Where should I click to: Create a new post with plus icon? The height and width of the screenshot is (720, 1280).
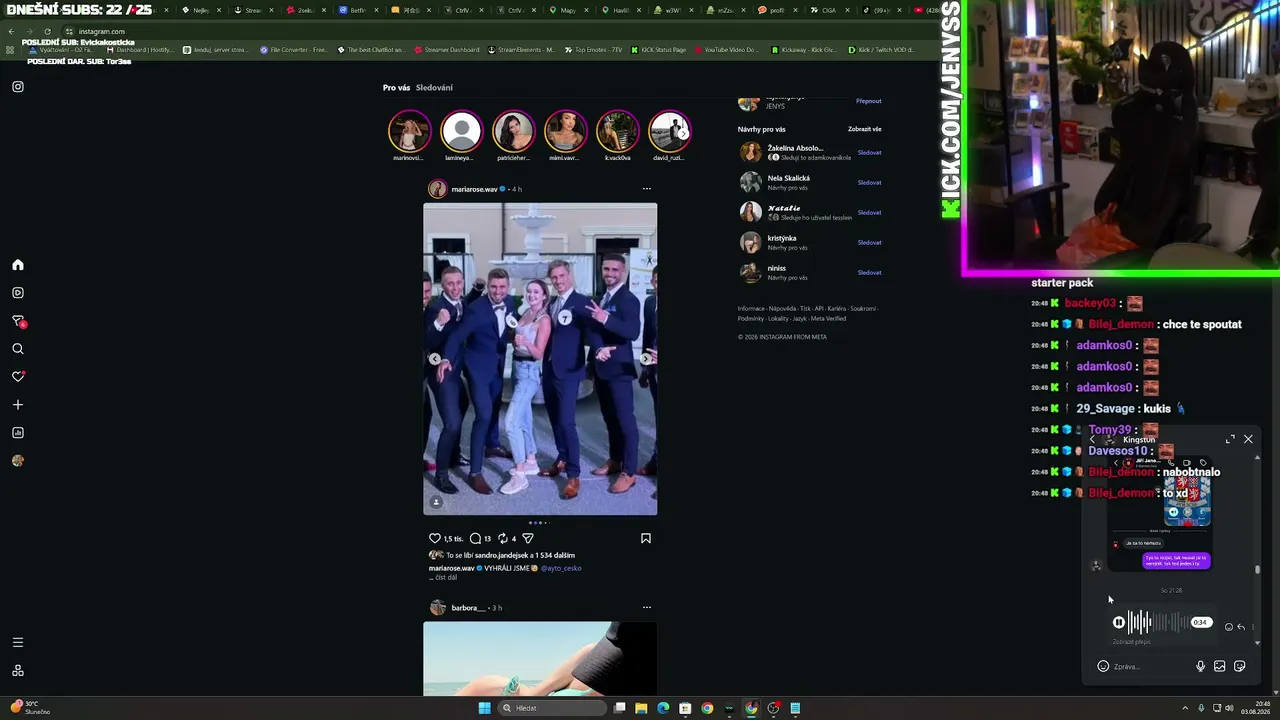pyautogui.click(x=18, y=405)
